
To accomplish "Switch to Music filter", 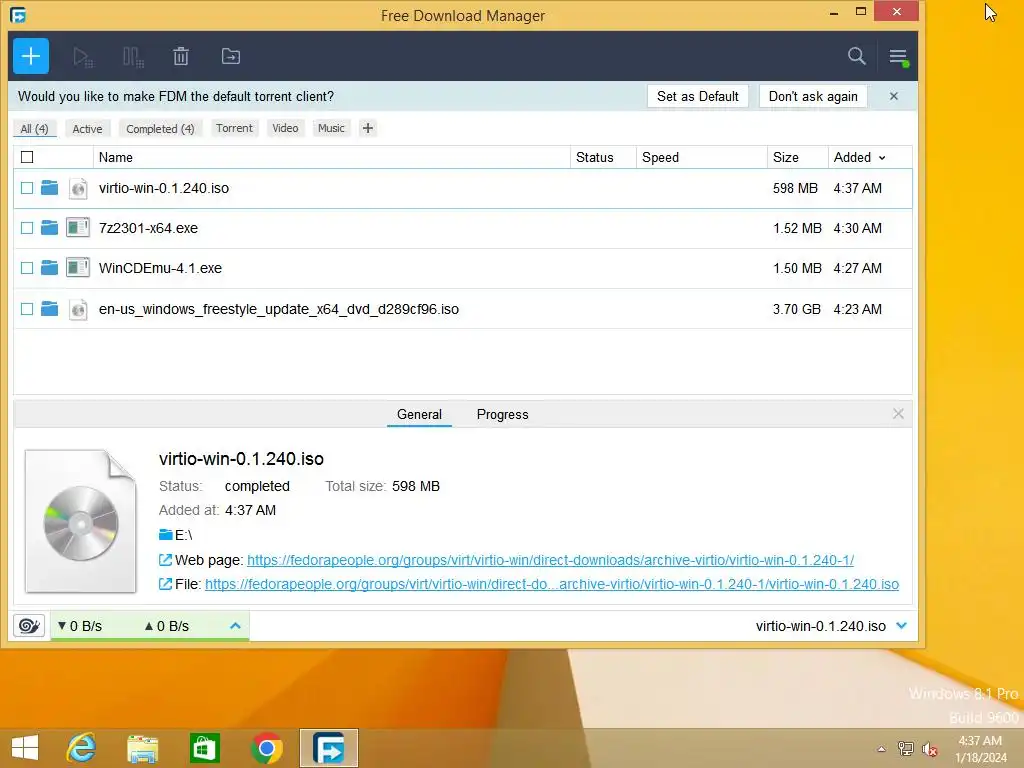I will pos(331,128).
